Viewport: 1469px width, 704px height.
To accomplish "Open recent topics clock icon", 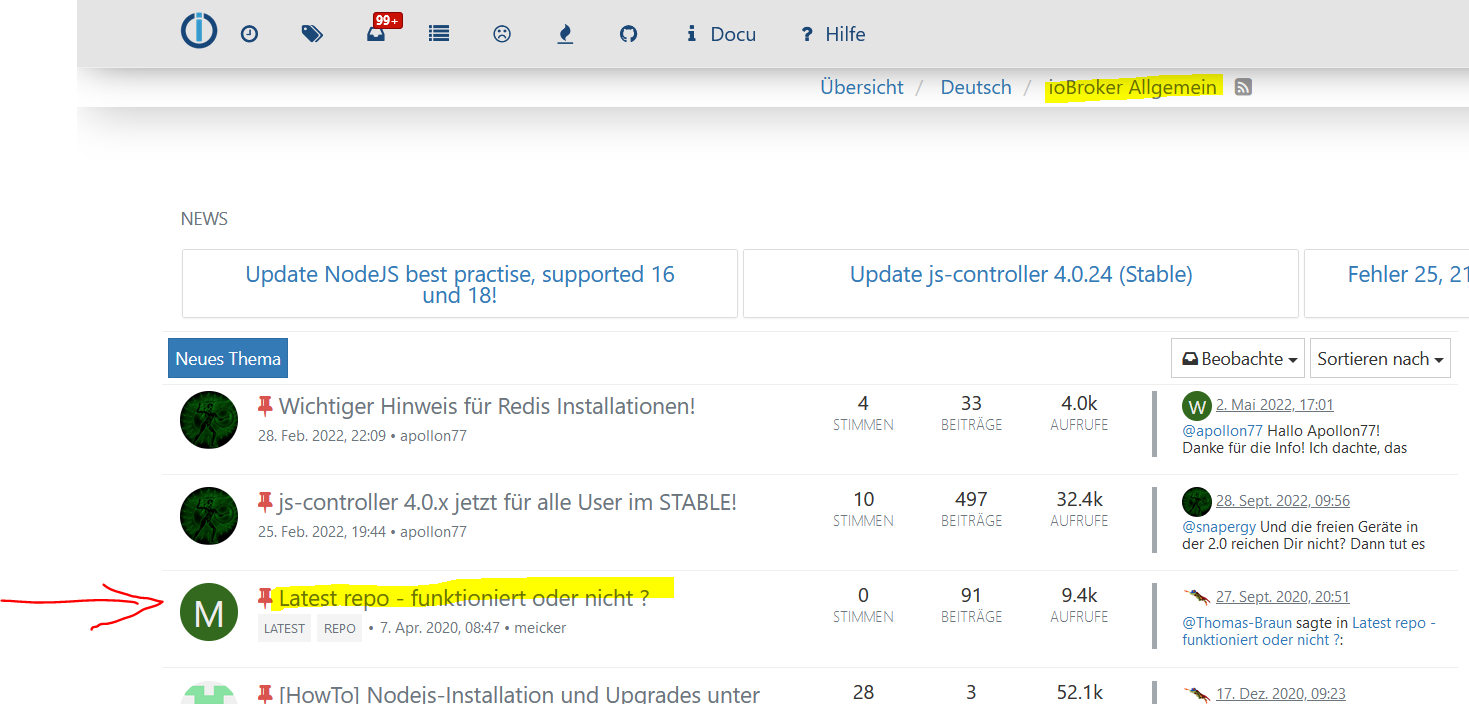I will pyautogui.click(x=250, y=34).
